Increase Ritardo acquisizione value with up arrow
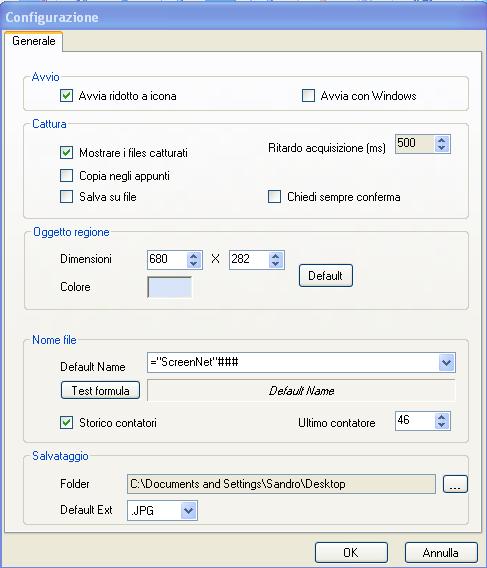Image resolution: width=487 pixels, height=568 pixels. pos(441,140)
